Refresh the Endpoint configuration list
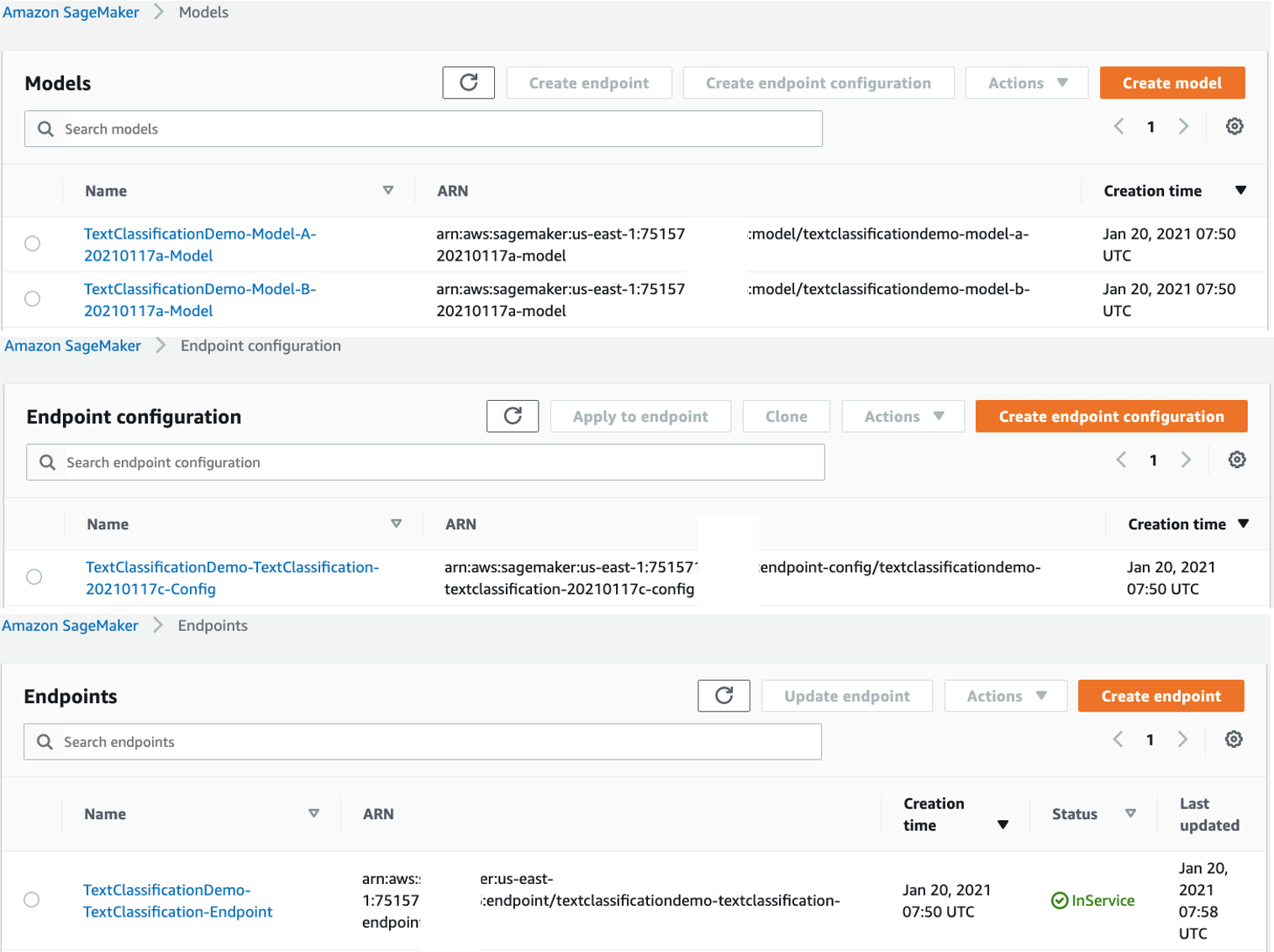This screenshot has height=952, width=1274. [513, 416]
